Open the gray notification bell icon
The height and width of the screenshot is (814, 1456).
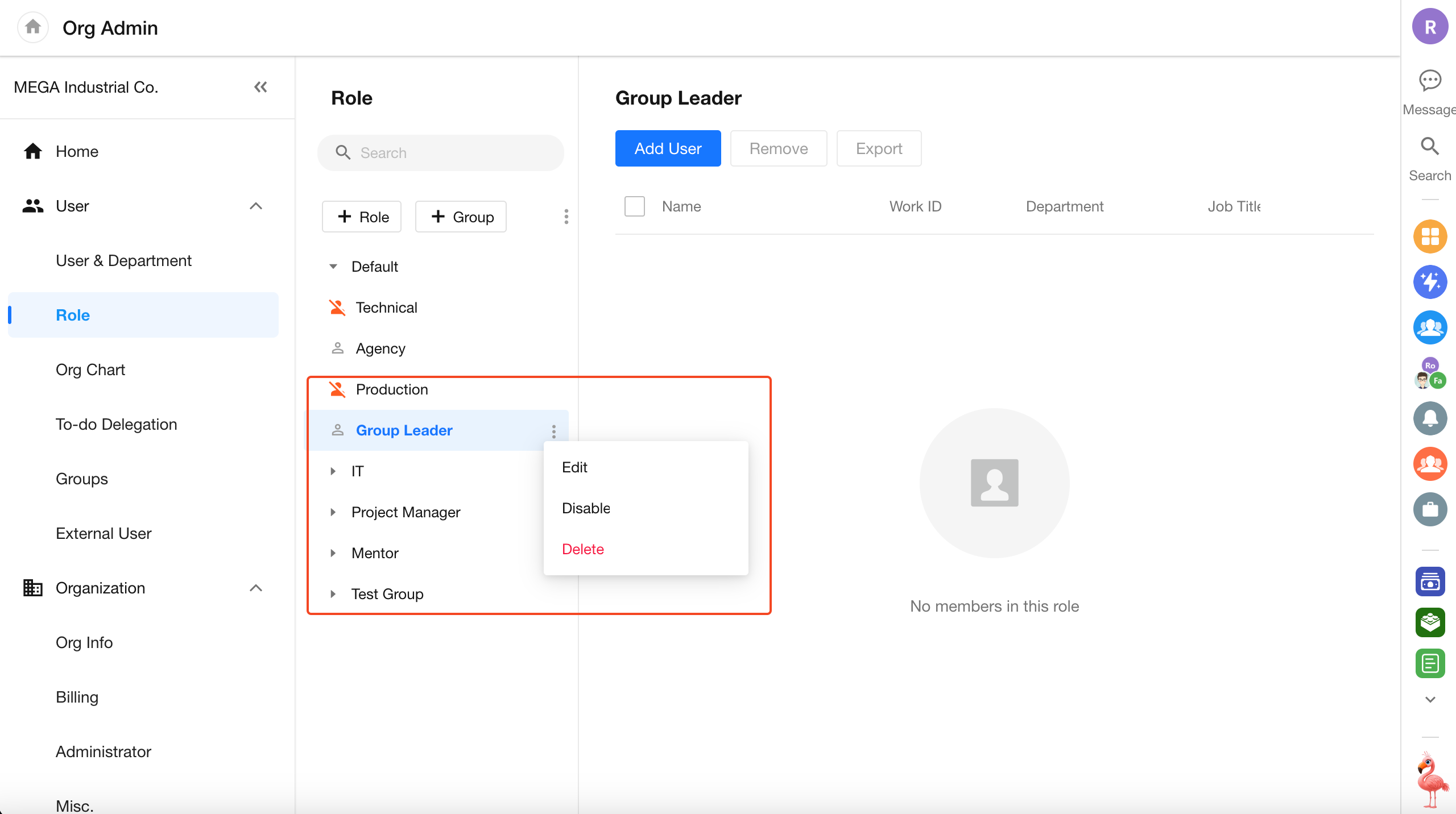coord(1430,418)
